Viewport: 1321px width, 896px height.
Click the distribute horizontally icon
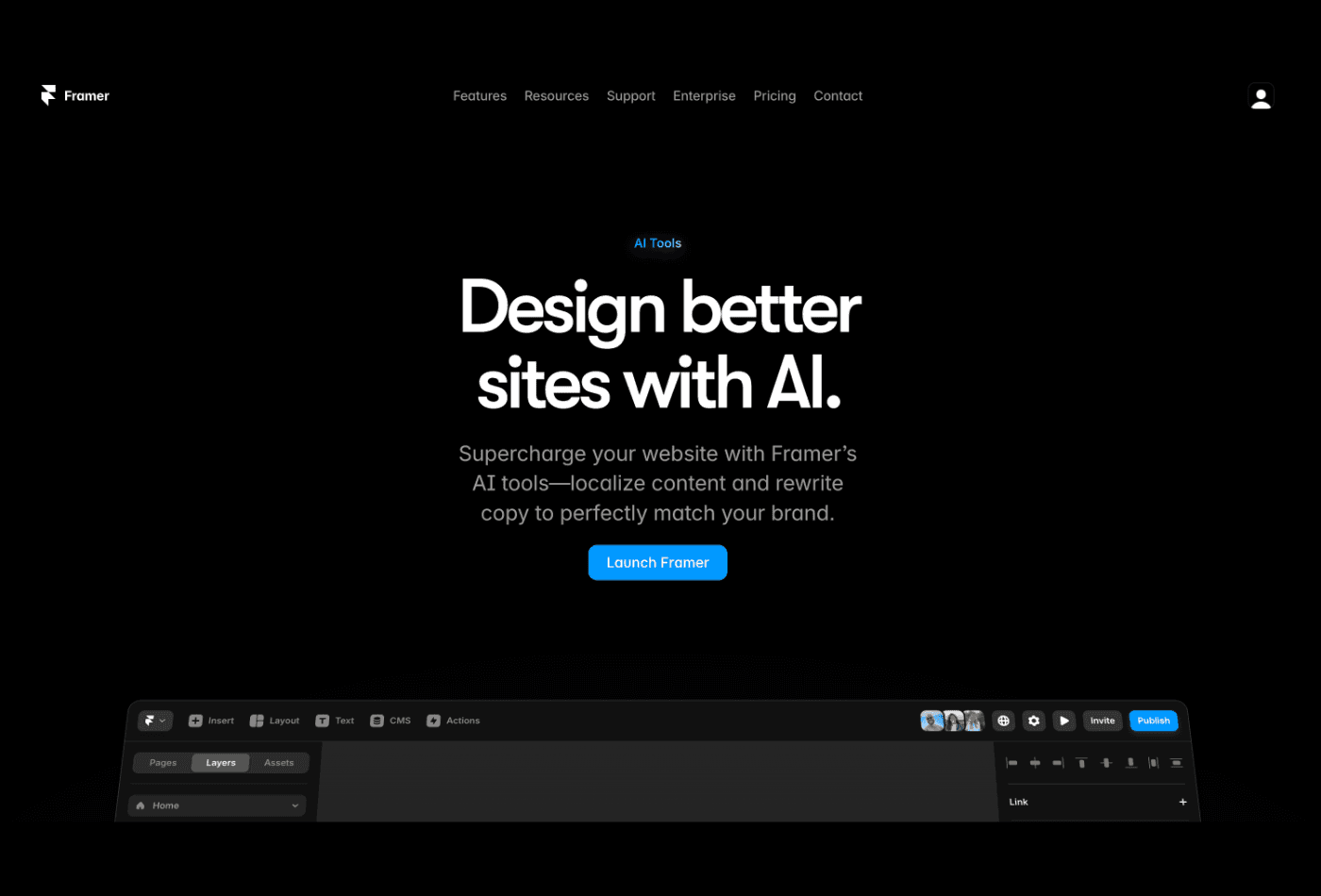point(1153,763)
